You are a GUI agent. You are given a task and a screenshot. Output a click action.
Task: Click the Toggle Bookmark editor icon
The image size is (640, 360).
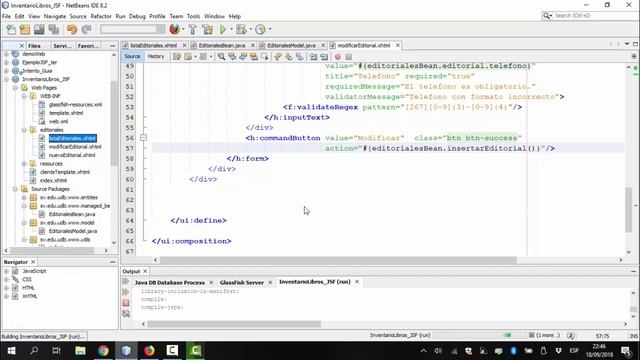pyautogui.click(x=300, y=57)
